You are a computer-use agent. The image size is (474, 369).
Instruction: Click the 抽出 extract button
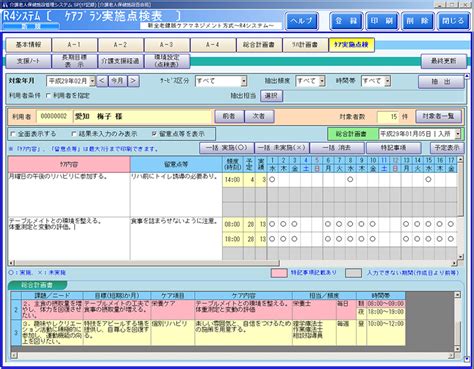tap(441, 82)
